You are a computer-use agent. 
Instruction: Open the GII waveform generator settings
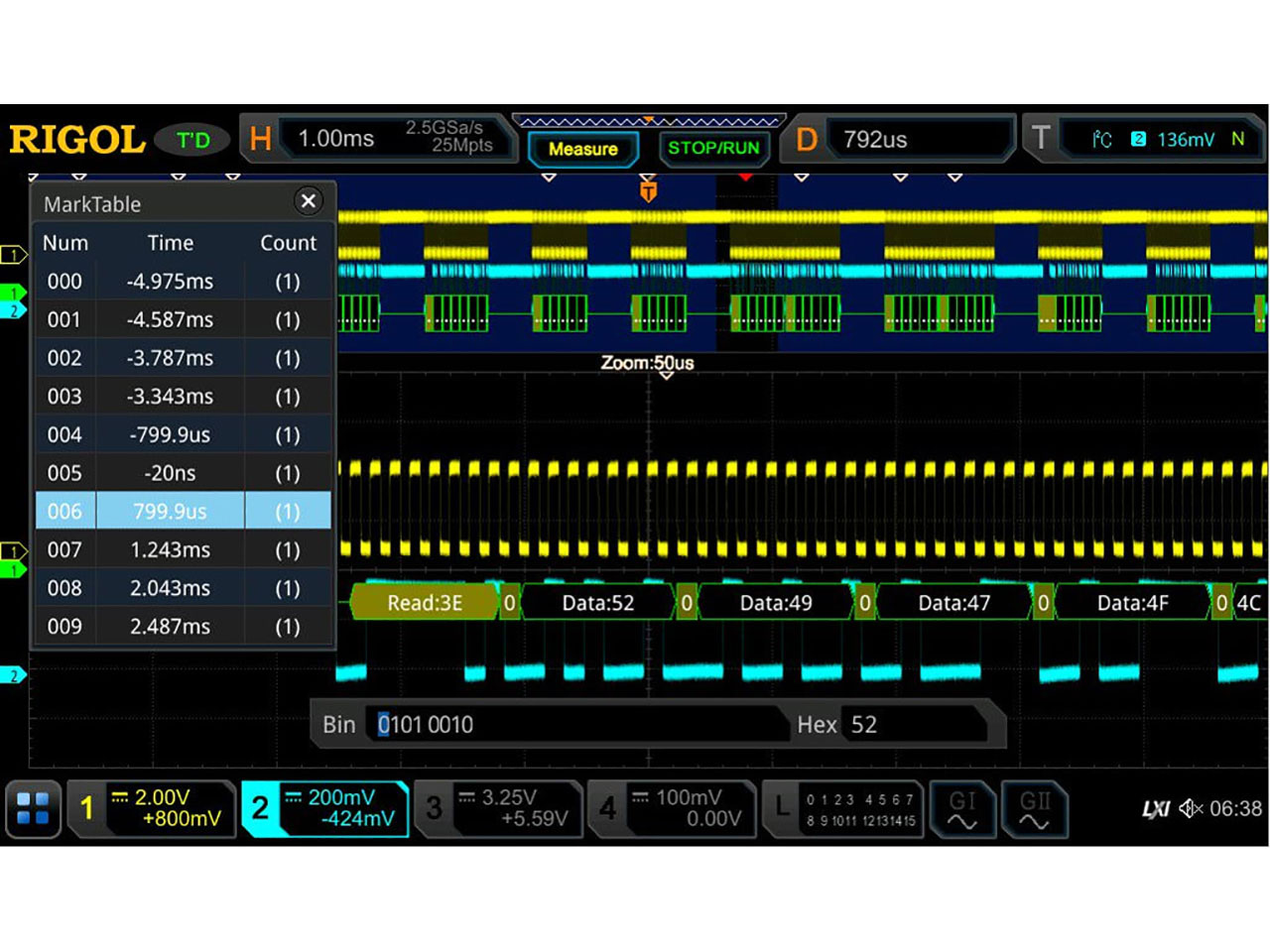[x=1035, y=808]
